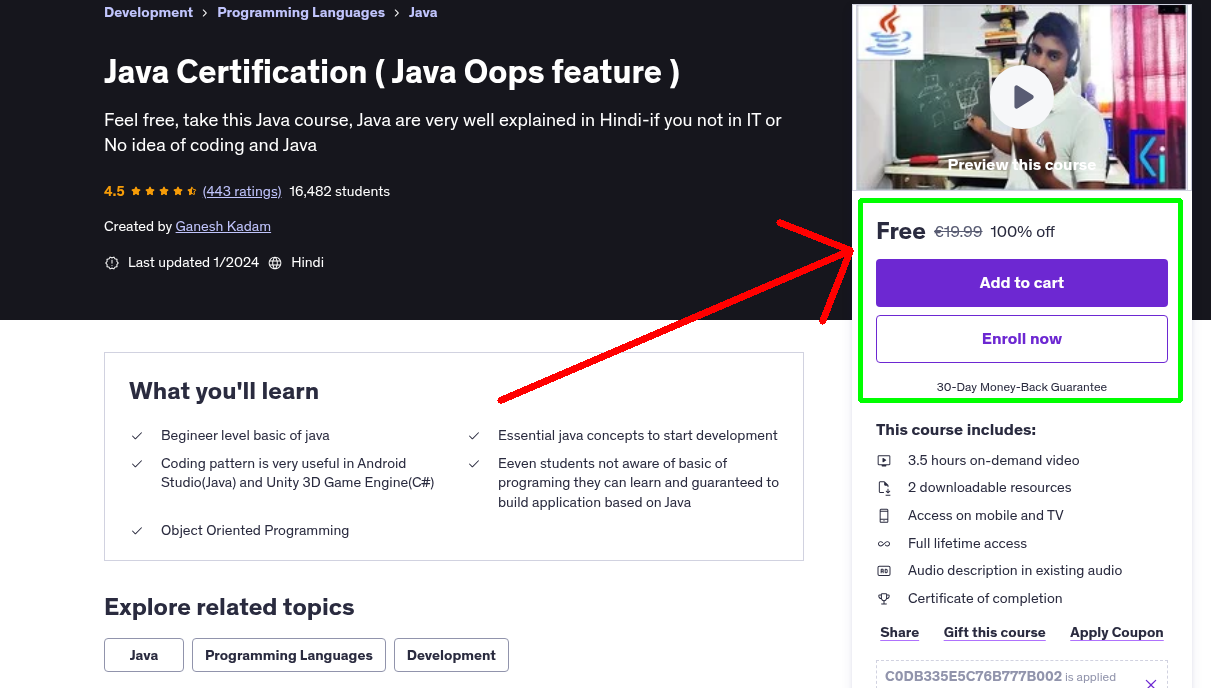Click Gift this course
Image resolution: width=1211 pixels, height=688 pixels.
click(x=994, y=632)
